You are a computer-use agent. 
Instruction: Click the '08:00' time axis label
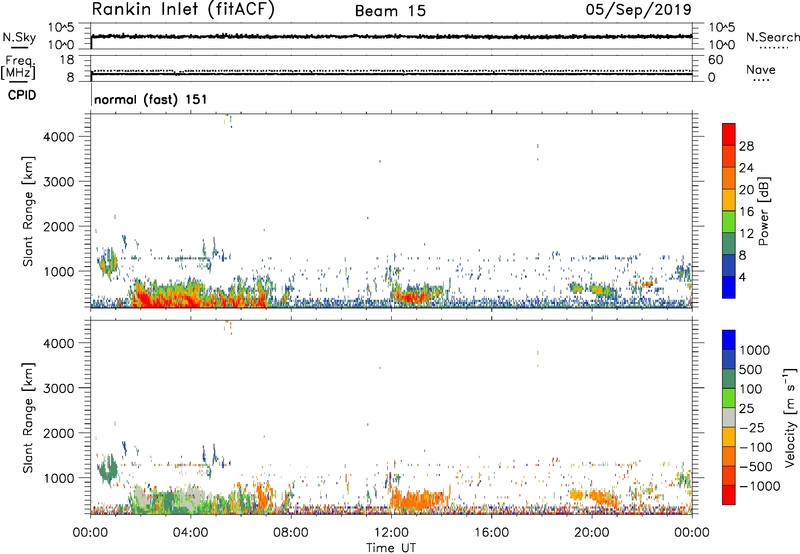pyautogui.click(x=291, y=533)
